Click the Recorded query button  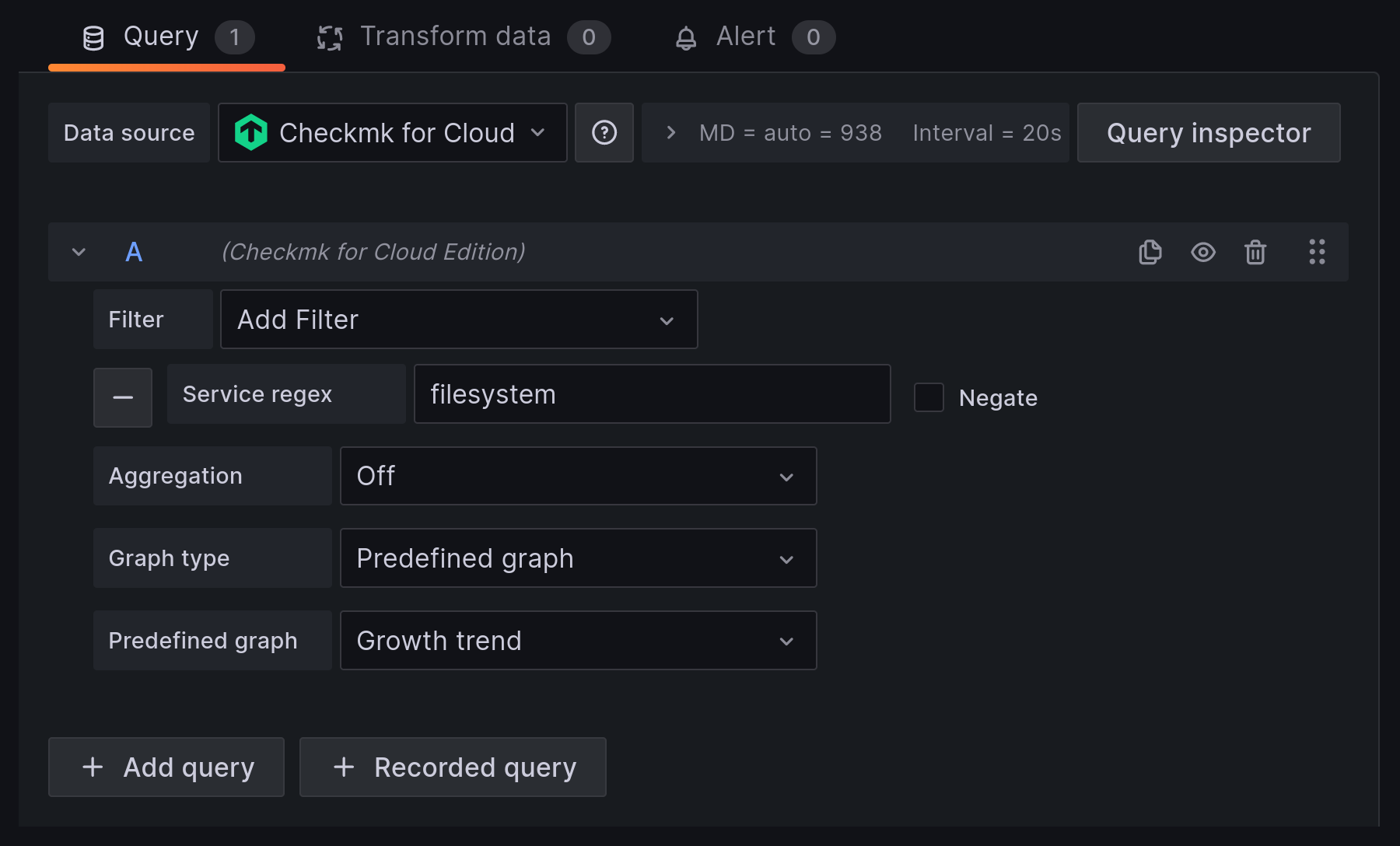point(453,767)
